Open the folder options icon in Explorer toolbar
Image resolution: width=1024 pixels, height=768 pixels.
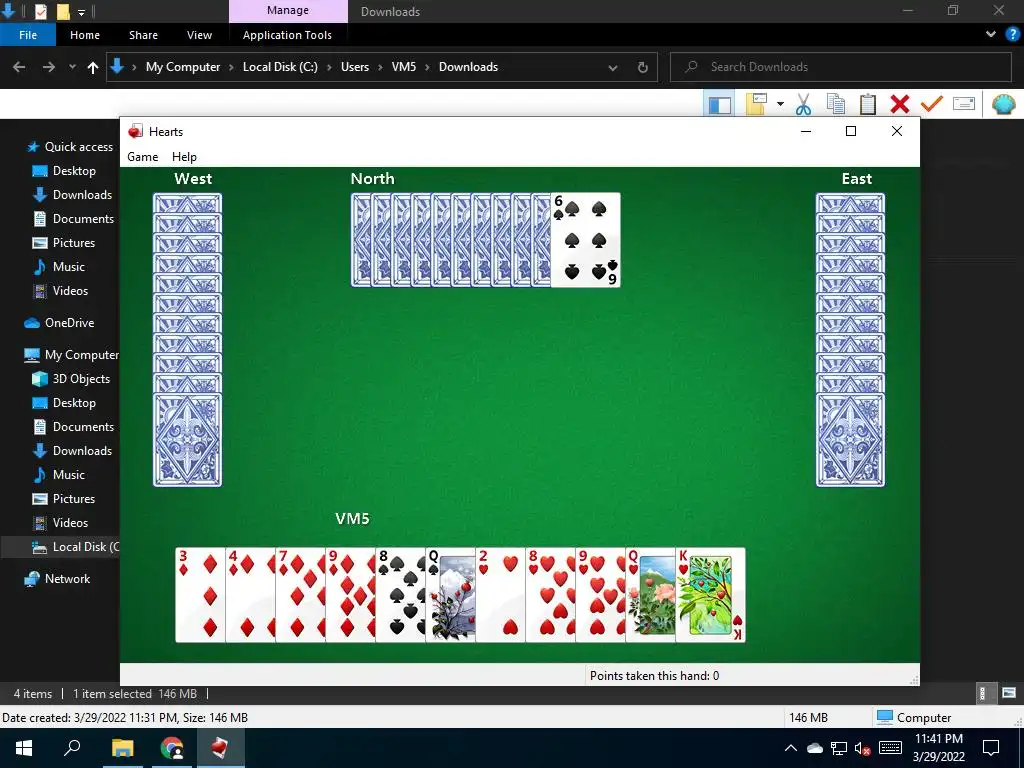click(756, 104)
